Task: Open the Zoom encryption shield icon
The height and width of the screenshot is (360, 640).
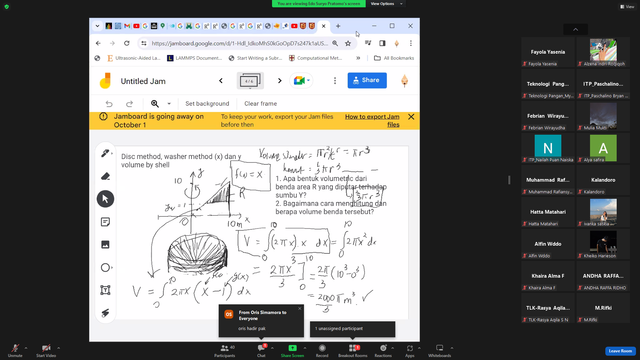Action: pos(7,7)
